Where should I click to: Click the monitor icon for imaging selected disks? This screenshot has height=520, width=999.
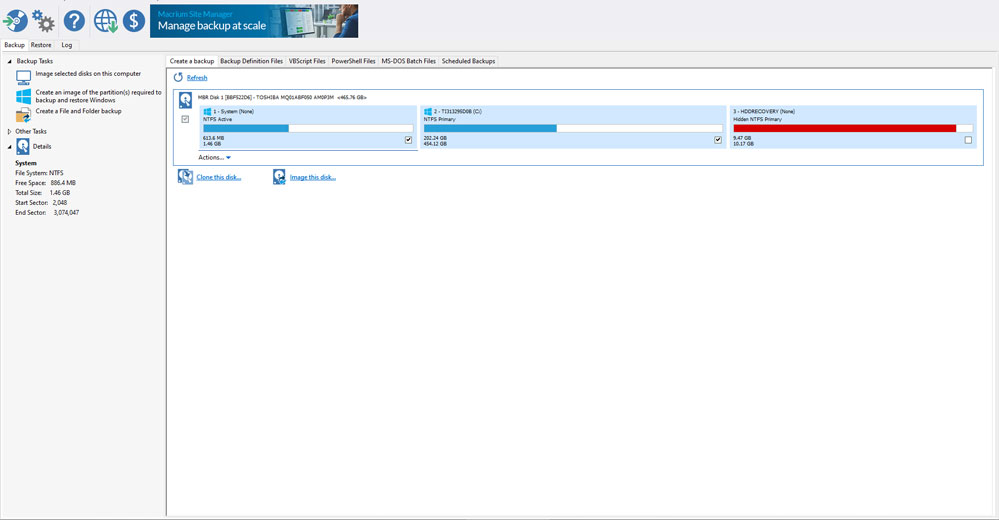(24, 76)
